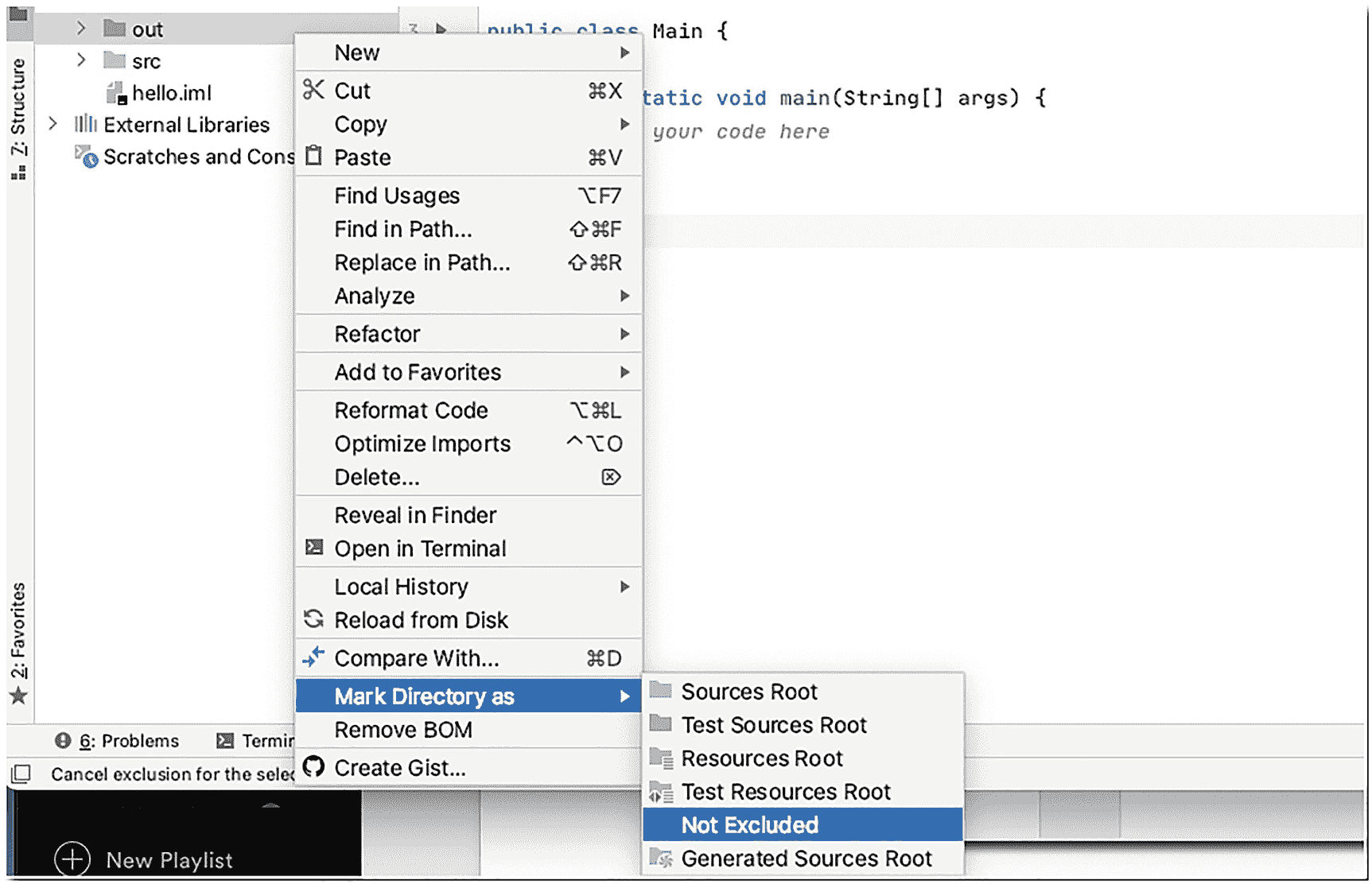Click the out folder icon
The width and height of the screenshot is (1372, 884).
(115, 29)
